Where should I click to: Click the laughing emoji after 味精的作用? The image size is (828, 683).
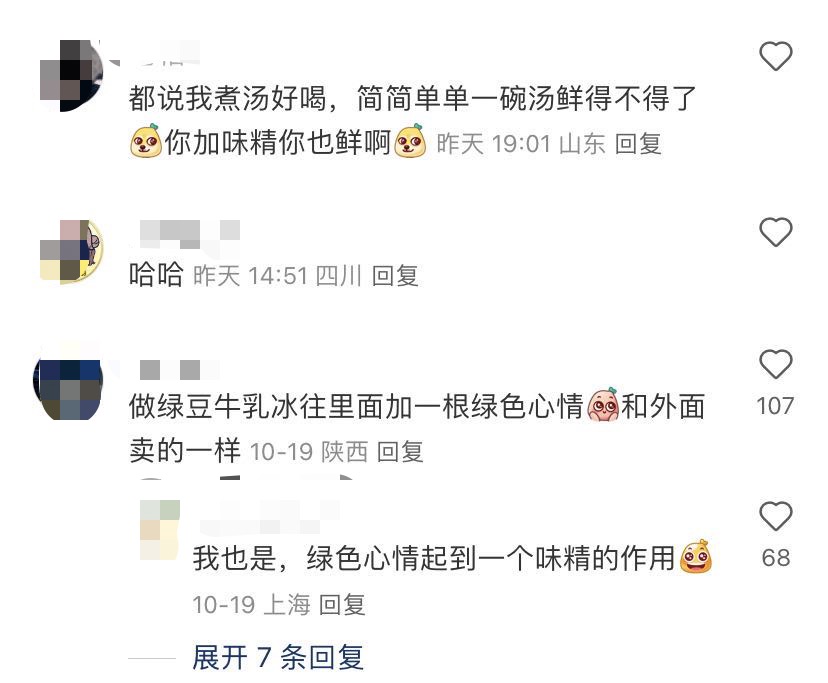(x=695, y=557)
